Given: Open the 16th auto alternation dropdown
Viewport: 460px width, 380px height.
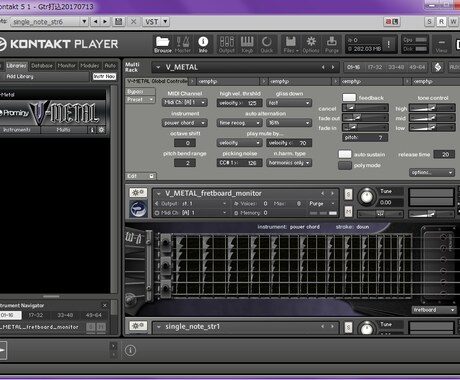Looking at the screenshot, I should [289, 123].
